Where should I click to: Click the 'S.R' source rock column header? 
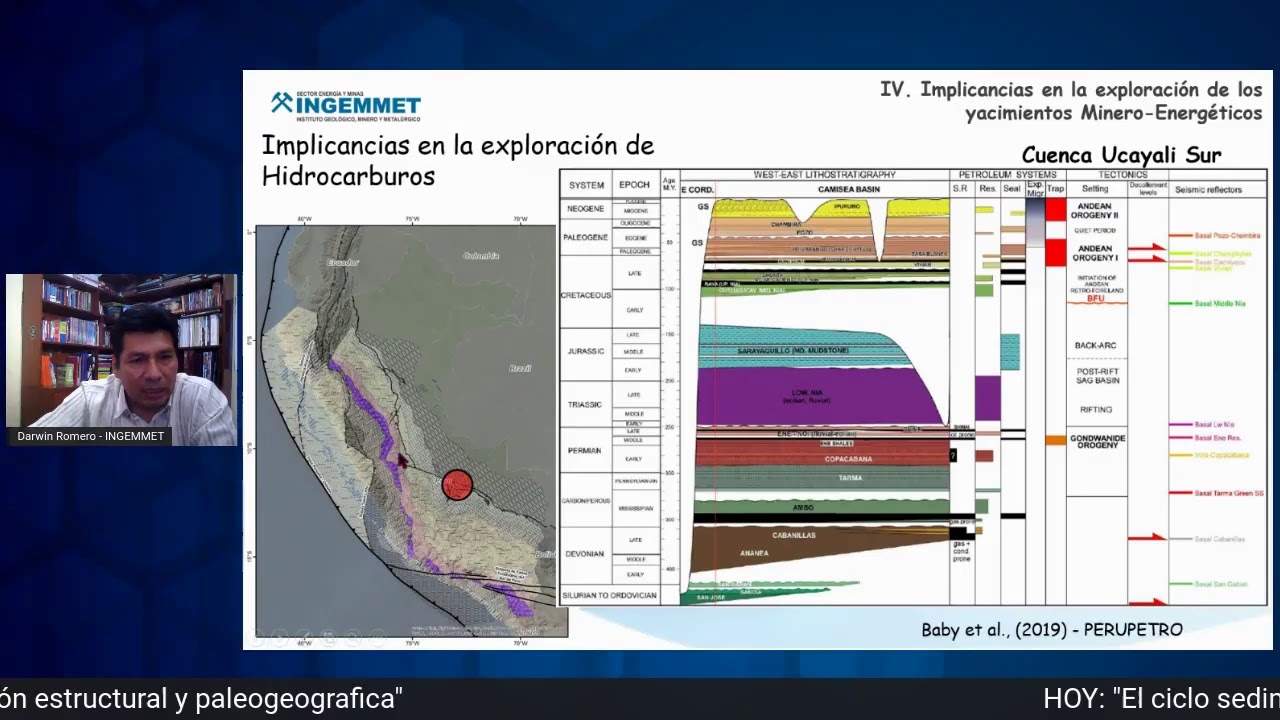tap(960, 188)
